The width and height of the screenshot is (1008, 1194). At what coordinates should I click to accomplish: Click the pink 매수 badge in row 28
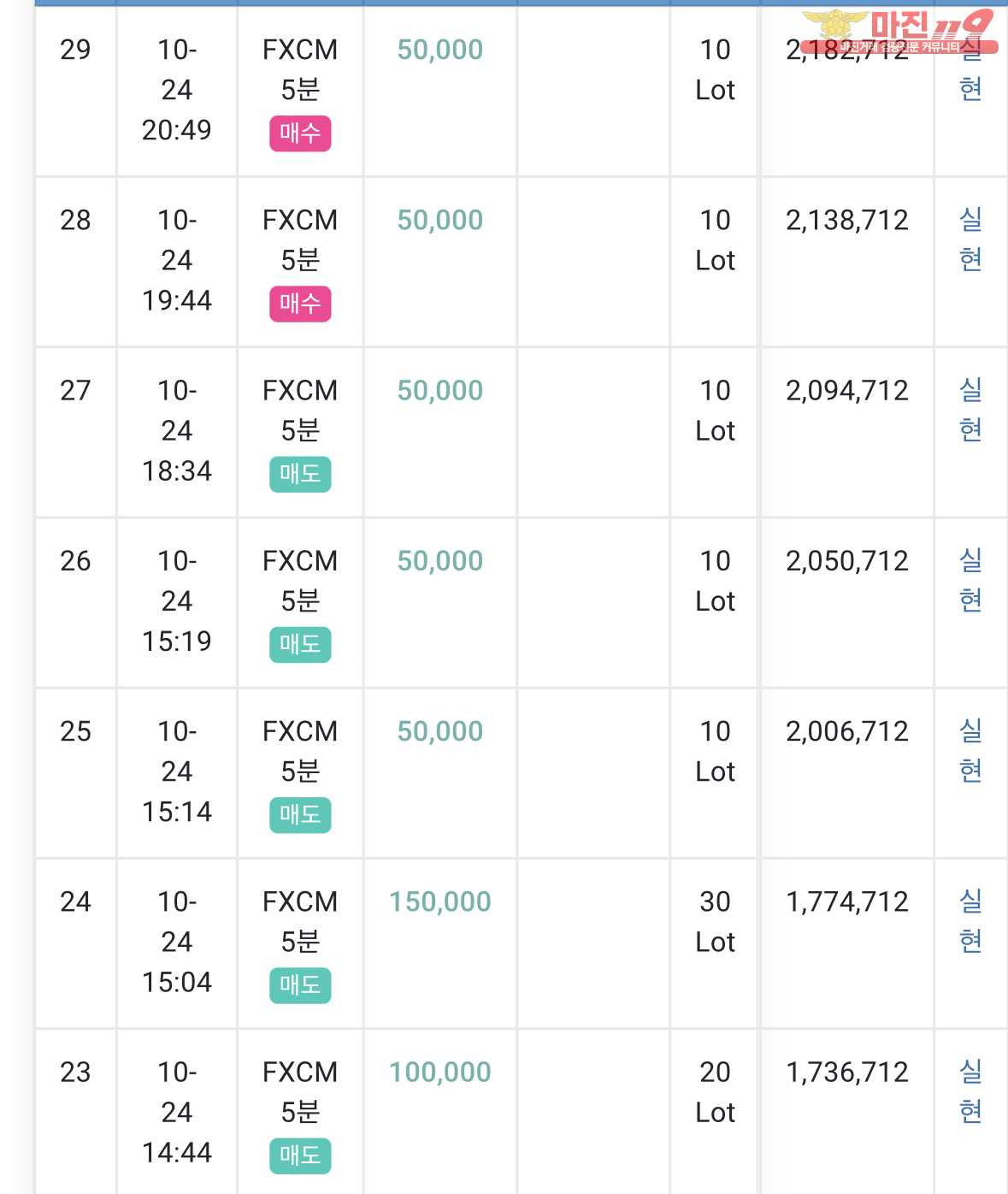point(300,304)
